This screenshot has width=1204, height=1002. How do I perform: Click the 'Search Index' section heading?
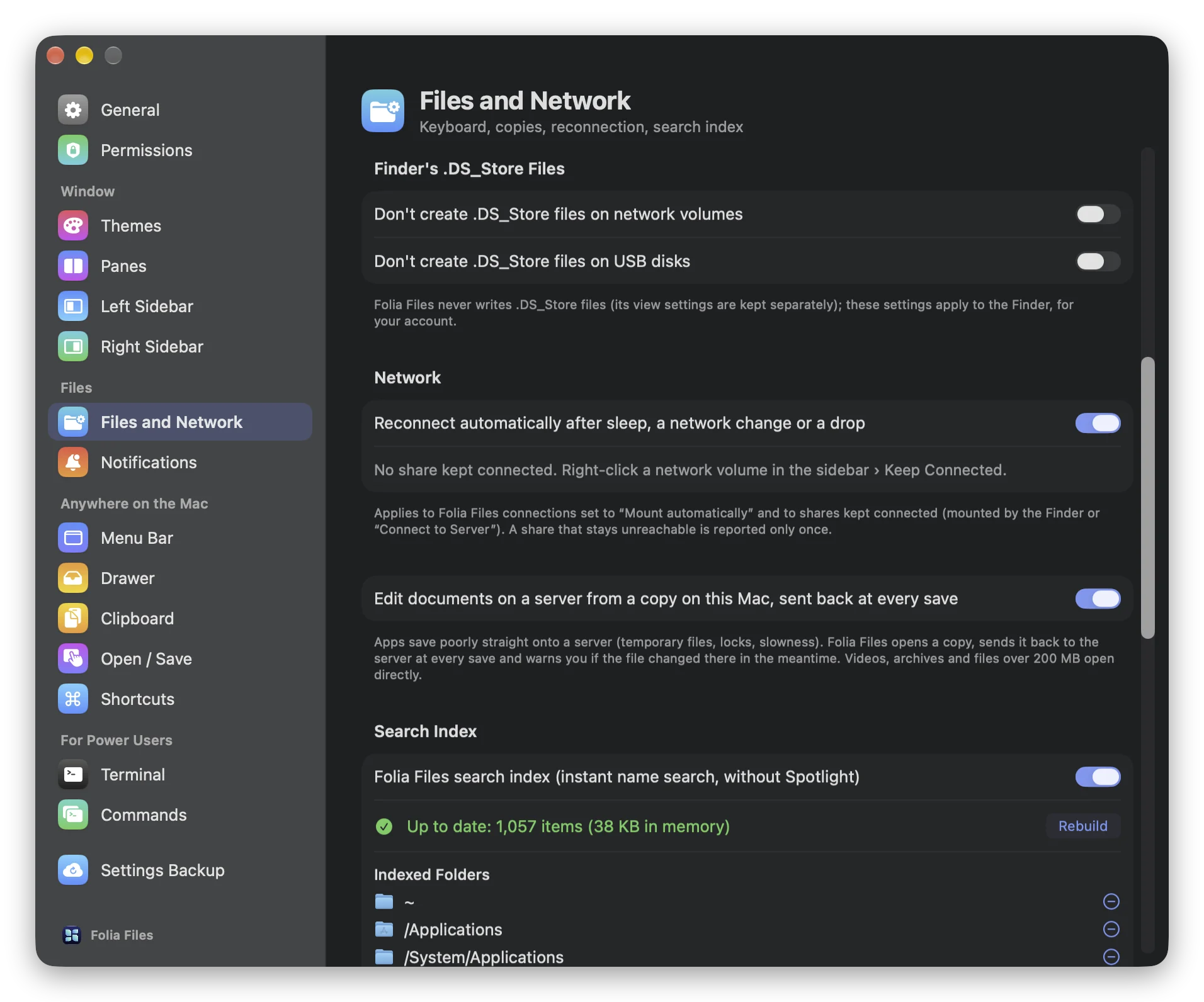426,731
